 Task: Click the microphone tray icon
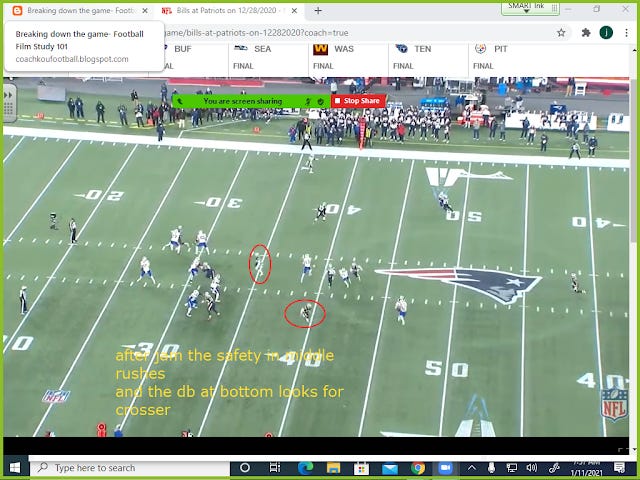click(x=491, y=468)
